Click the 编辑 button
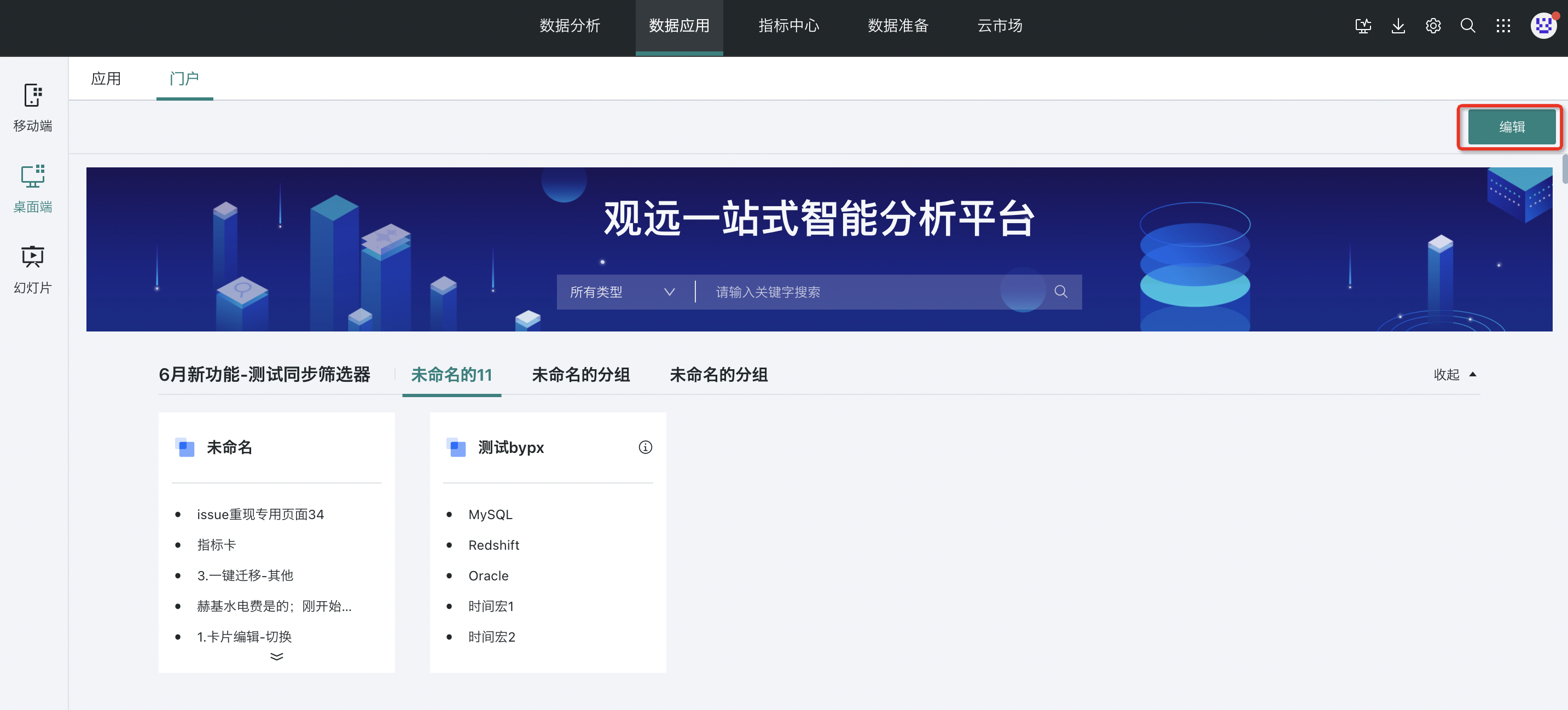Image resolution: width=1568 pixels, height=710 pixels. click(1512, 127)
